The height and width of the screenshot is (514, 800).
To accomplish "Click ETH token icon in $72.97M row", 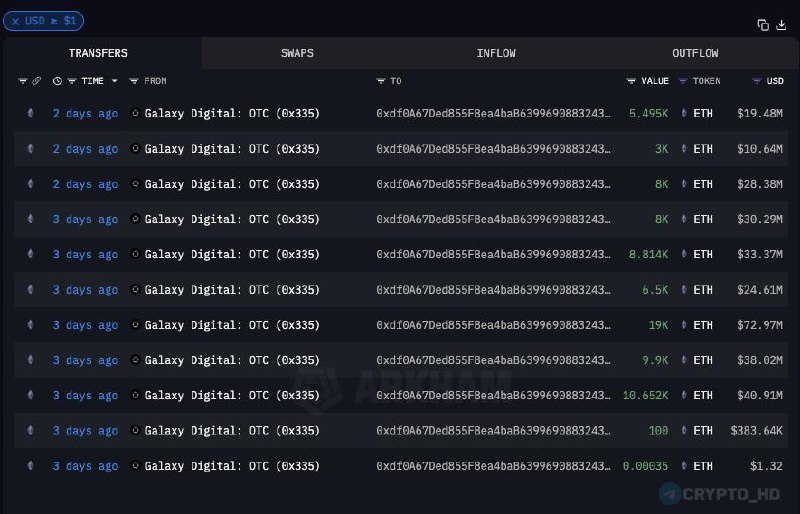I will click(684, 325).
